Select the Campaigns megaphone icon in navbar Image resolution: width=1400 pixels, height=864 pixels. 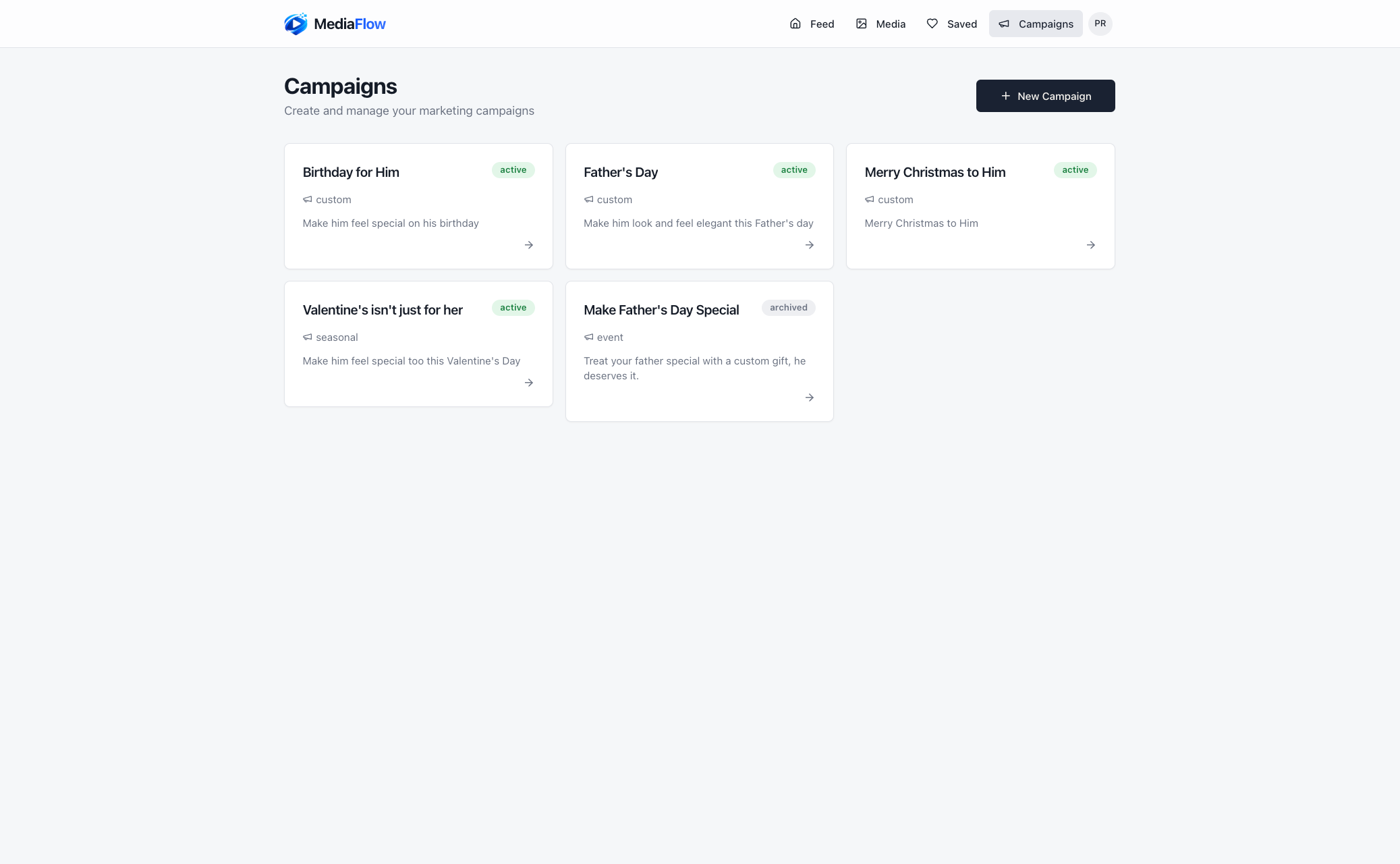point(1004,24)
